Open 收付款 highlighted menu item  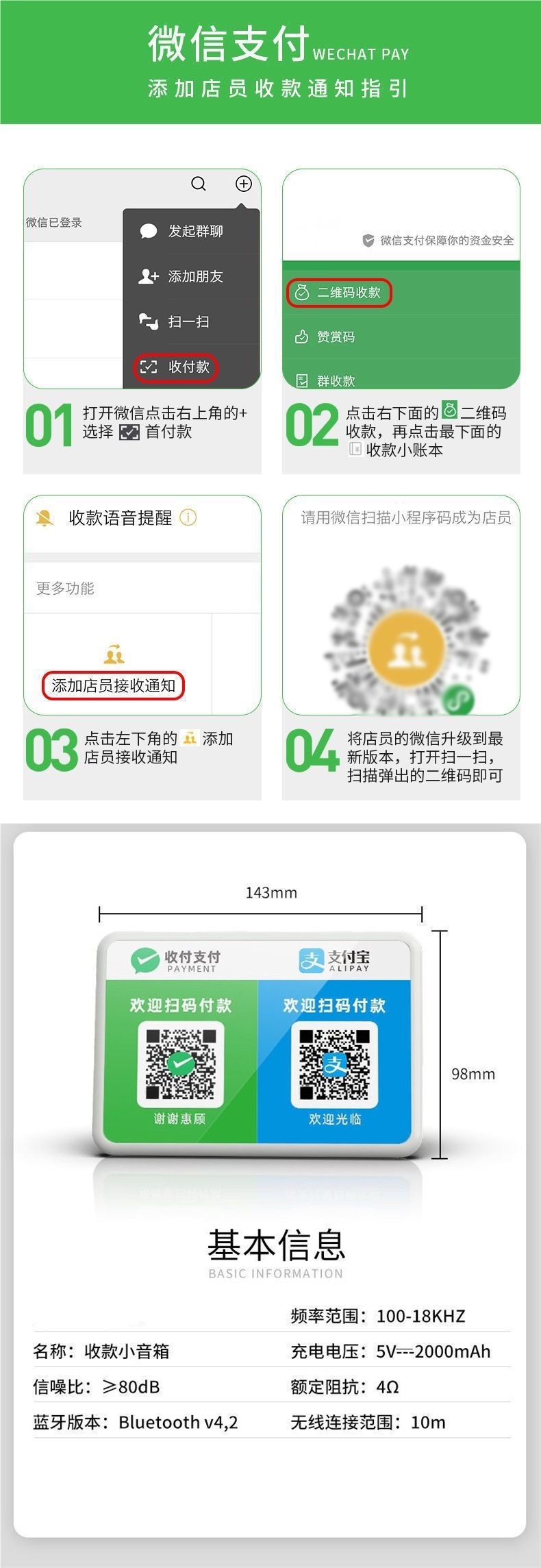click(x=175, y=367)
